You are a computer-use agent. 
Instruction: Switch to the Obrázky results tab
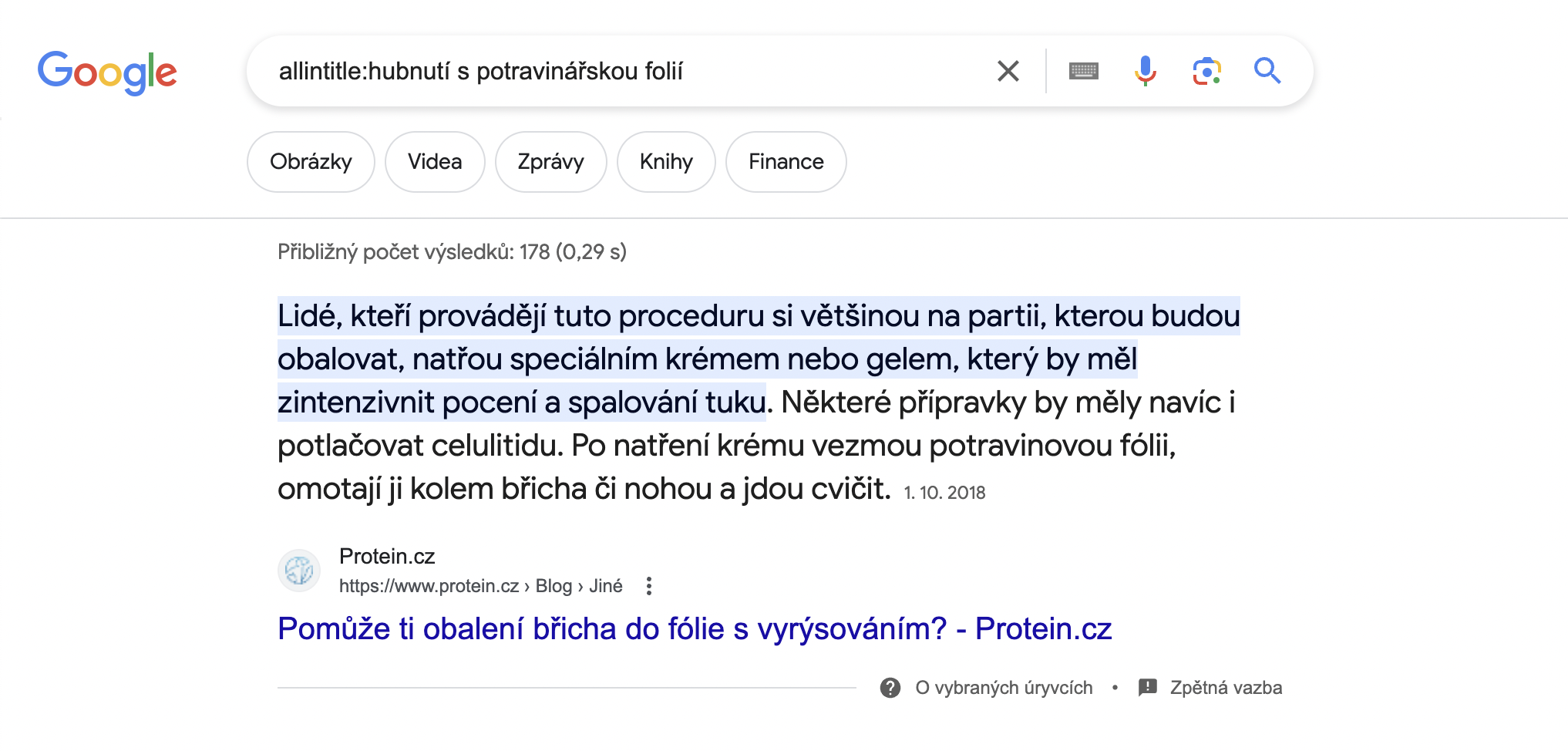(311, 162)
